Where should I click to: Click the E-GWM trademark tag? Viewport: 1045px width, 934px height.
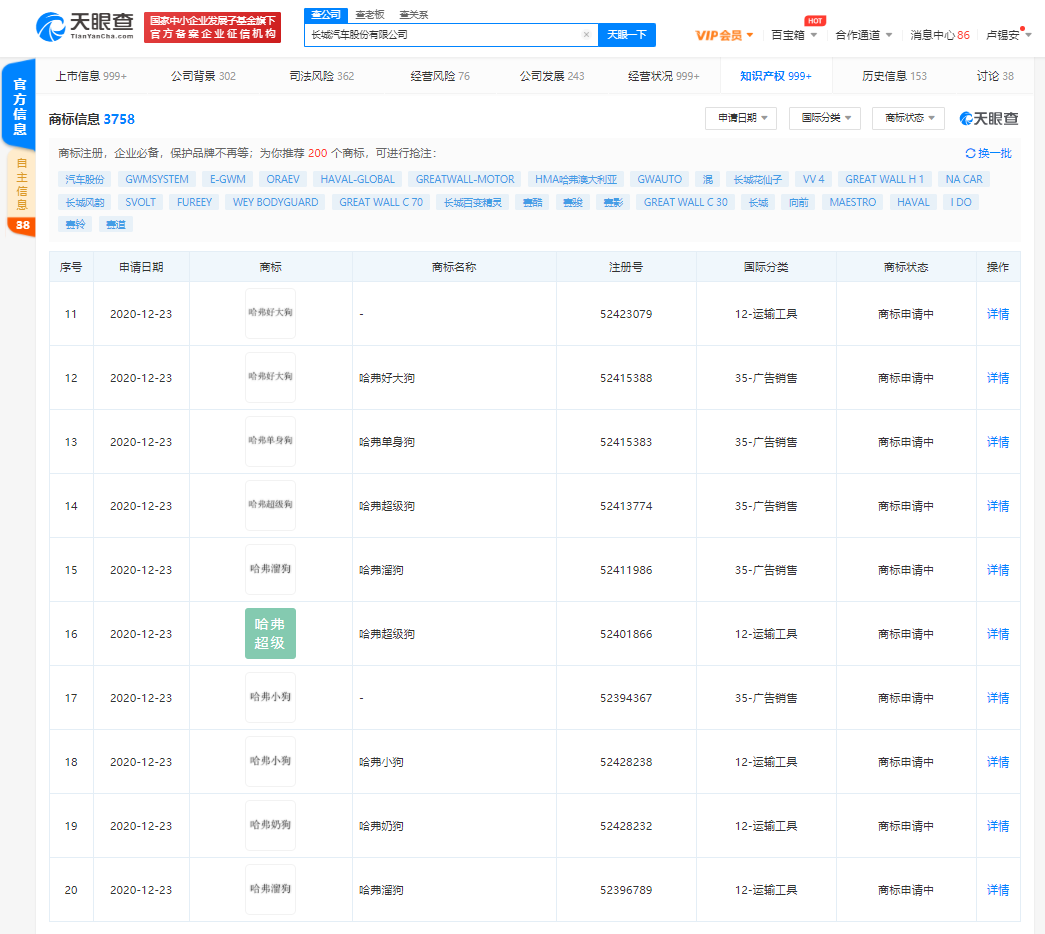point(227,179)
